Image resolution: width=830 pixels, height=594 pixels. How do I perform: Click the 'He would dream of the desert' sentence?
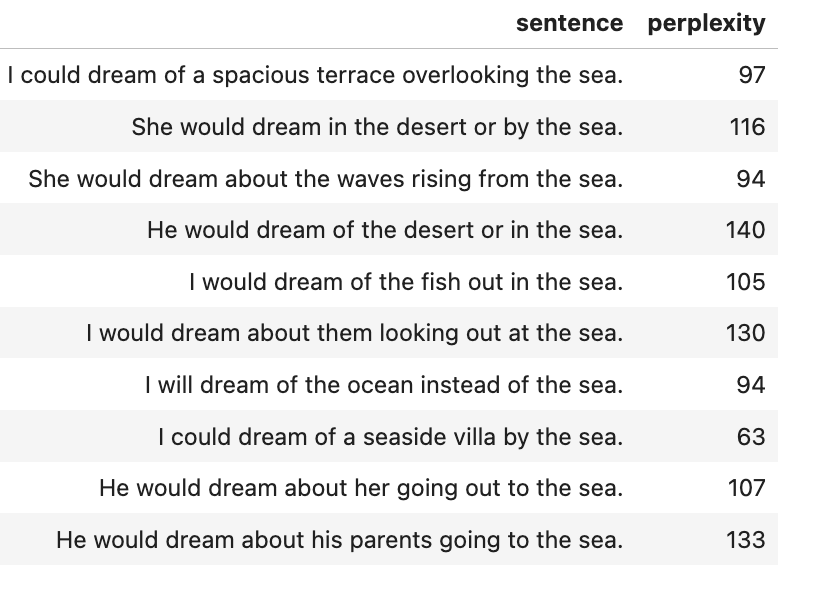385,230
